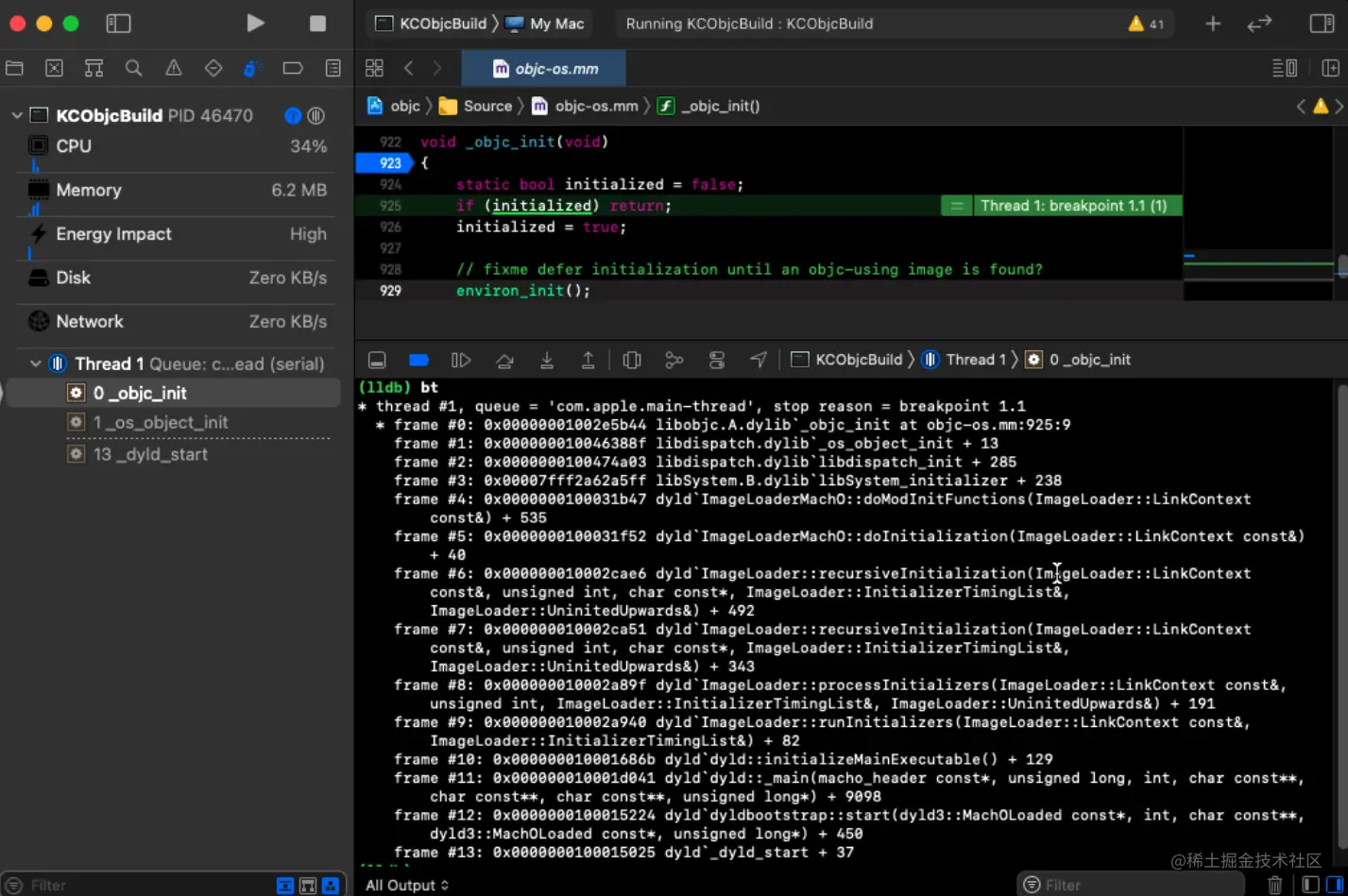Screen dimensions: 1348x896
Task: Open the Debug Memory Graph
Action: pos(674,360)
